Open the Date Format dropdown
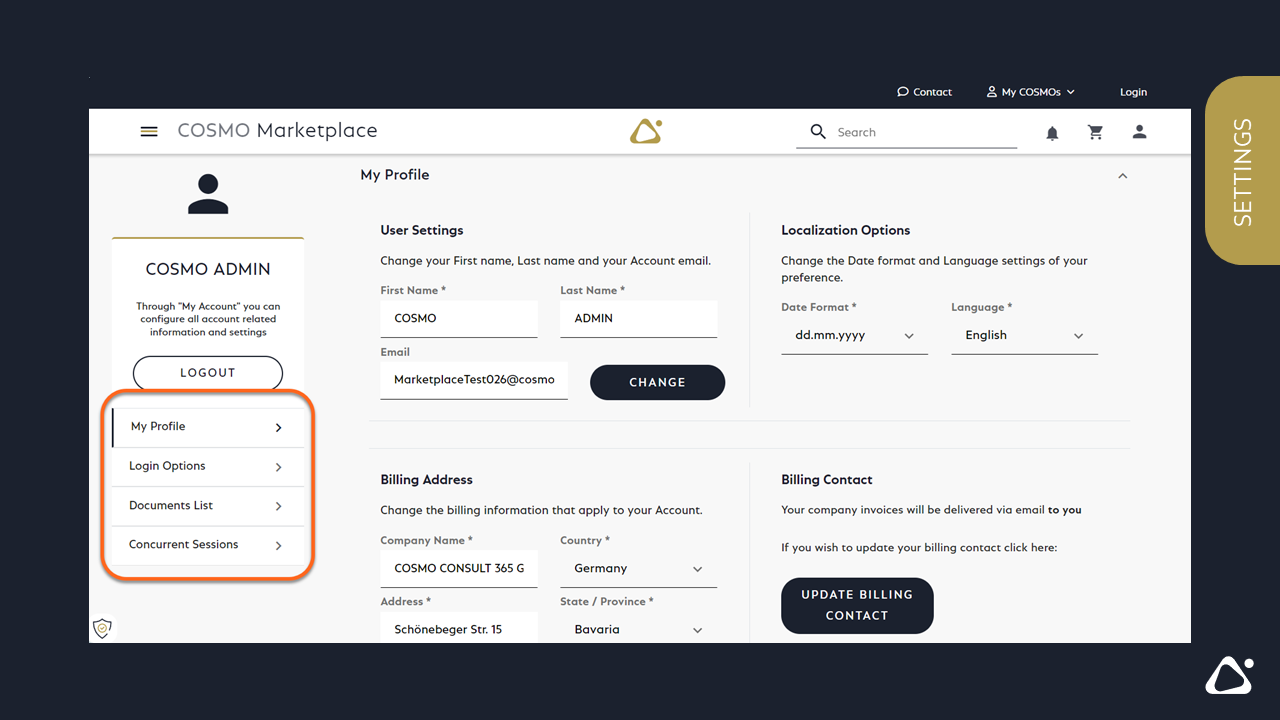This screenshot has width=1280, height=720. click(x=854, y=335)
